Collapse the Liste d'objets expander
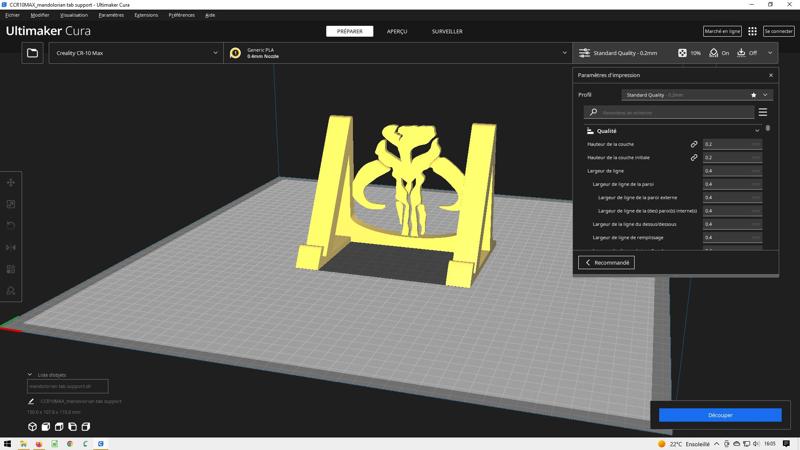Screen dimensions: 800x450 30,374
